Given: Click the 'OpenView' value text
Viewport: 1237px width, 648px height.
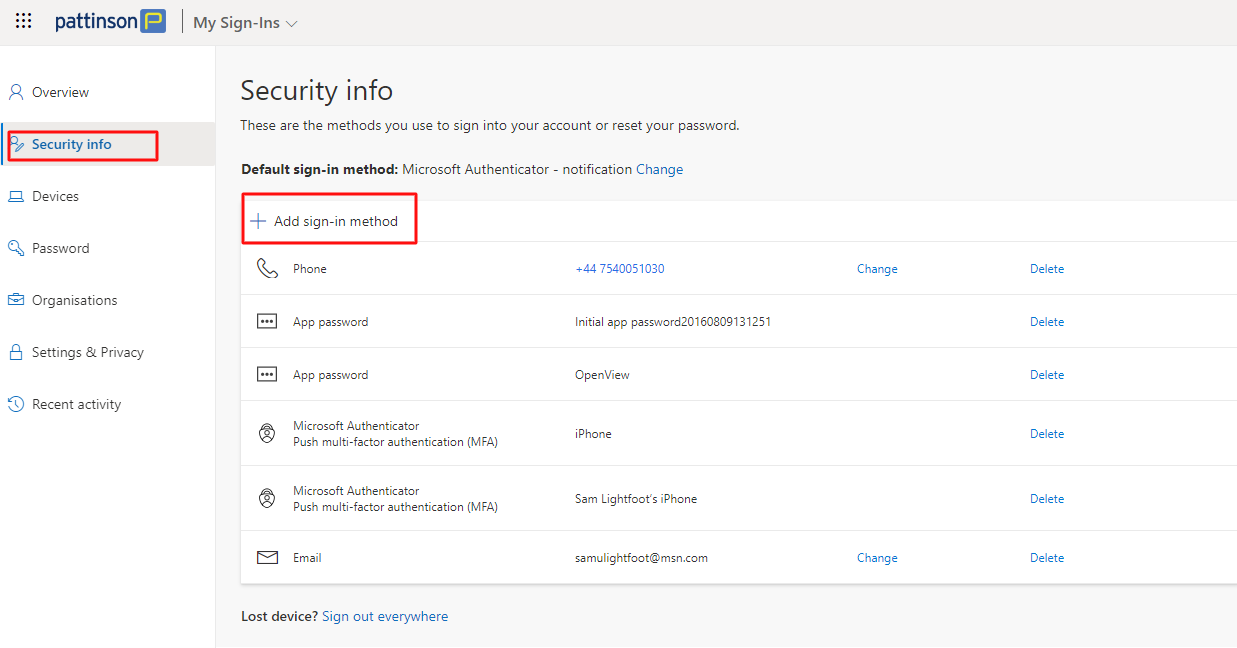Looking at the screenshot, I should point(602,375).
